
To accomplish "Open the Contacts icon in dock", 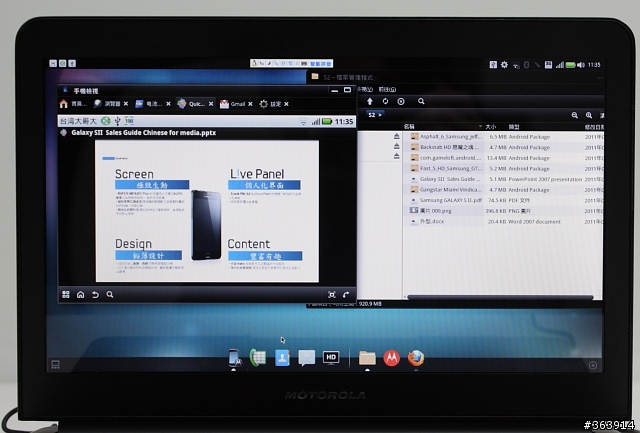I will pyautogui.click(x=282, y=358).
